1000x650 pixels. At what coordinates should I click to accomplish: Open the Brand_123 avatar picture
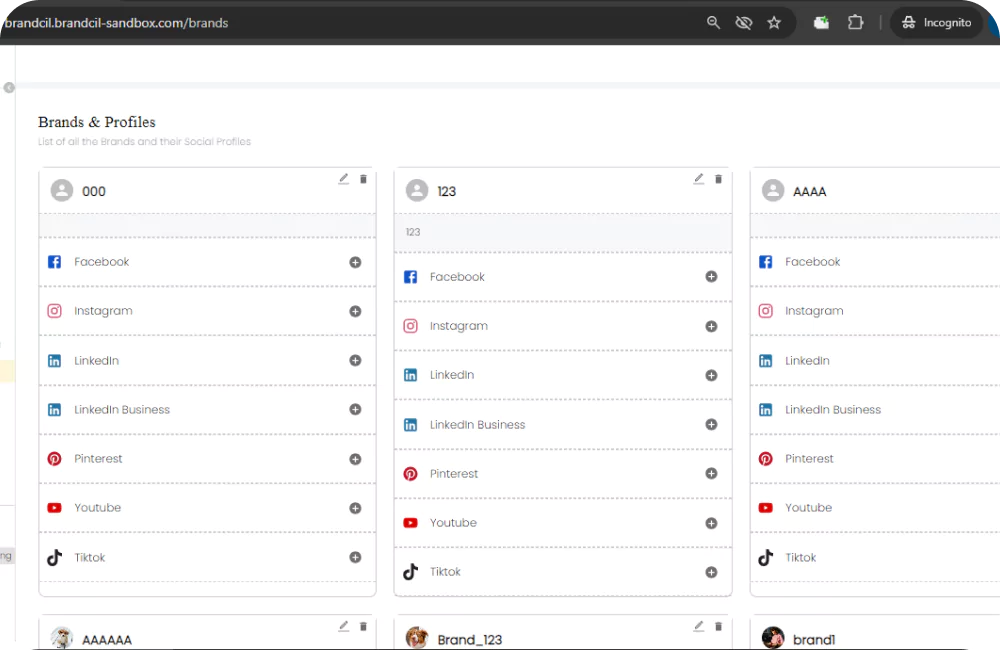coord(417,638)
